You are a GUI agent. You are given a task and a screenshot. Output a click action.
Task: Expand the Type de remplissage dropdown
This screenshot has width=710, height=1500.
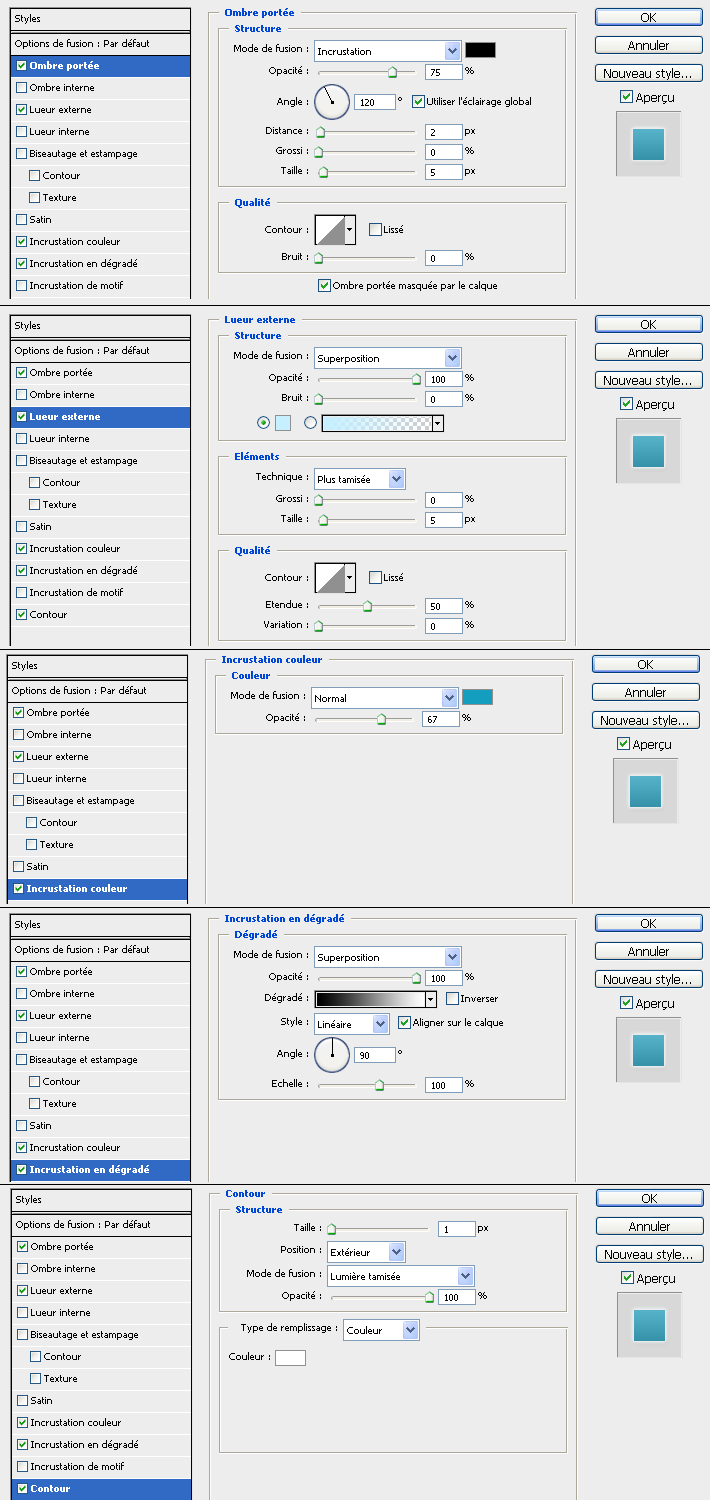[x=381, y=1330]
